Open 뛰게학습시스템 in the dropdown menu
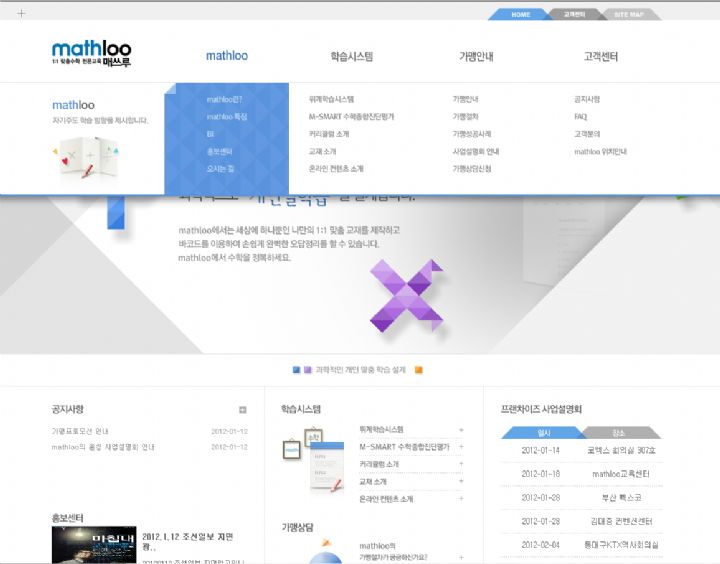The width and height of the screenshot is (720, 564). [331, 99]
